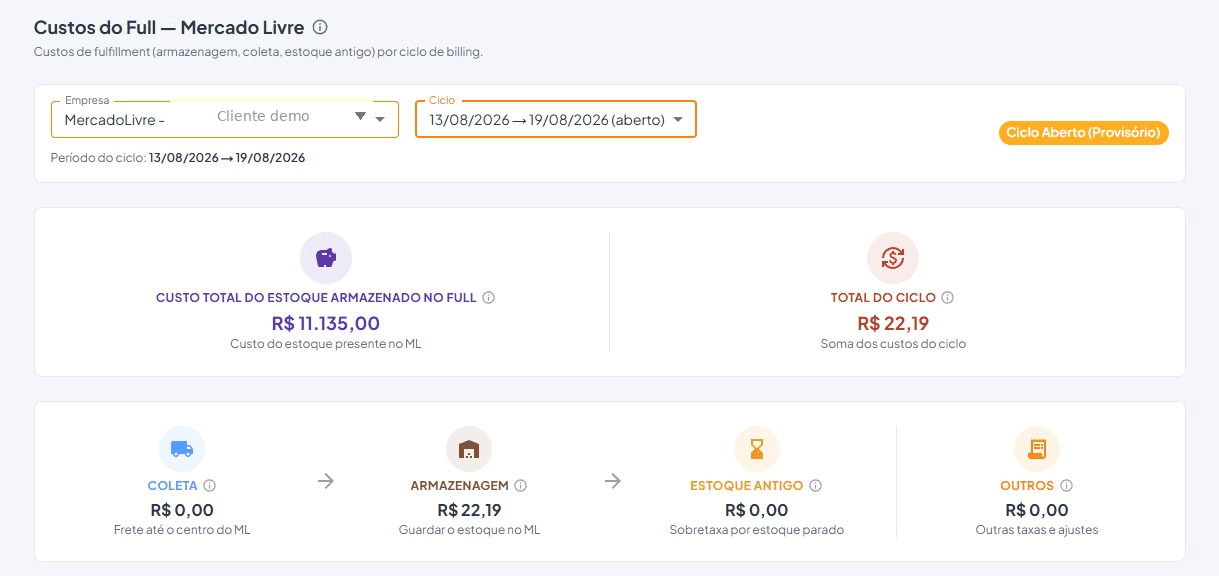Click info icon next to Estoque Antigo
The height and width of the screenshot is (576, 1219).
[816, 486]
